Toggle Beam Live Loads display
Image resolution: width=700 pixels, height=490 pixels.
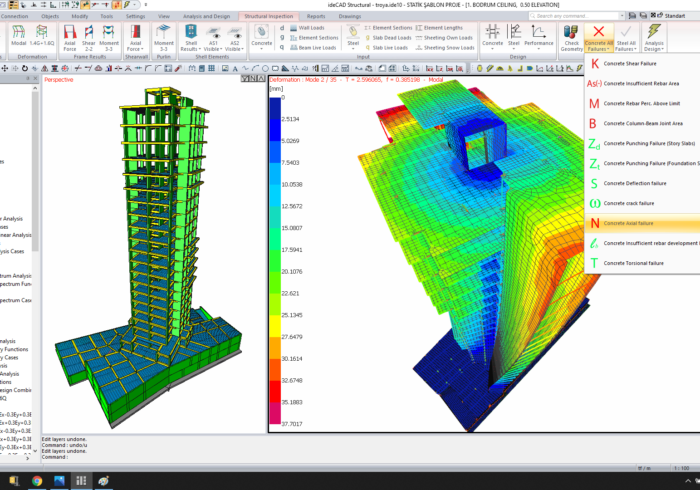coord(313,47)
